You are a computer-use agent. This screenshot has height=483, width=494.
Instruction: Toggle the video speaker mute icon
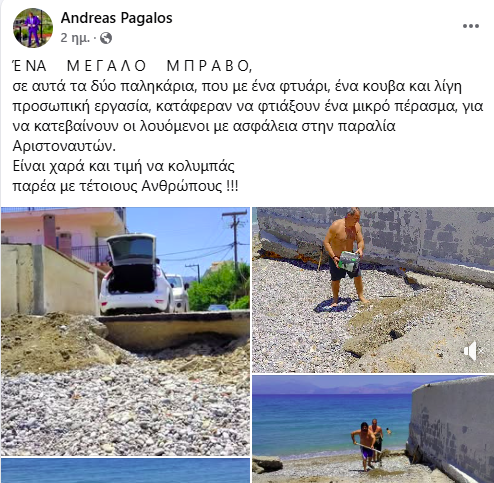[x=473, y=351]
